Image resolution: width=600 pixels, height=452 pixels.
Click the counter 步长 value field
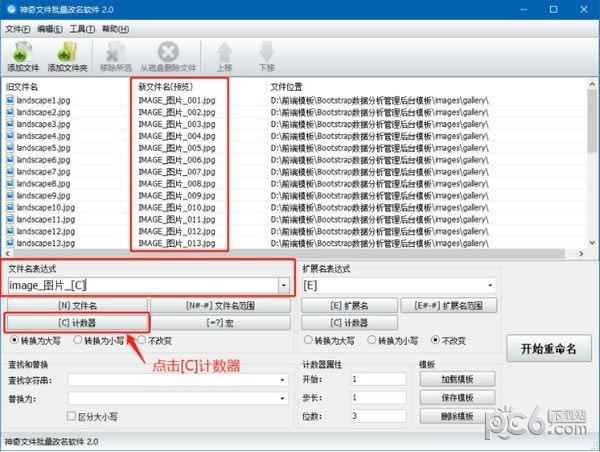[x=378, y=398]
